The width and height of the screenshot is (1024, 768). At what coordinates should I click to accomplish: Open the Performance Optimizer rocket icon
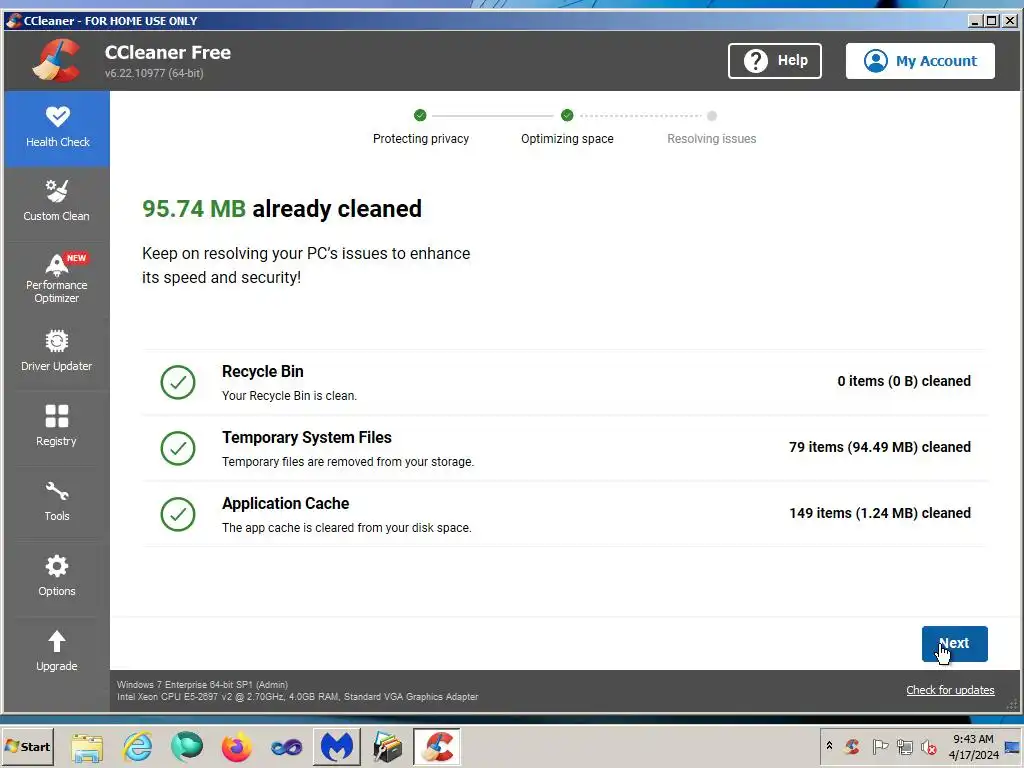pyautogui.click(x=57, y=264)
